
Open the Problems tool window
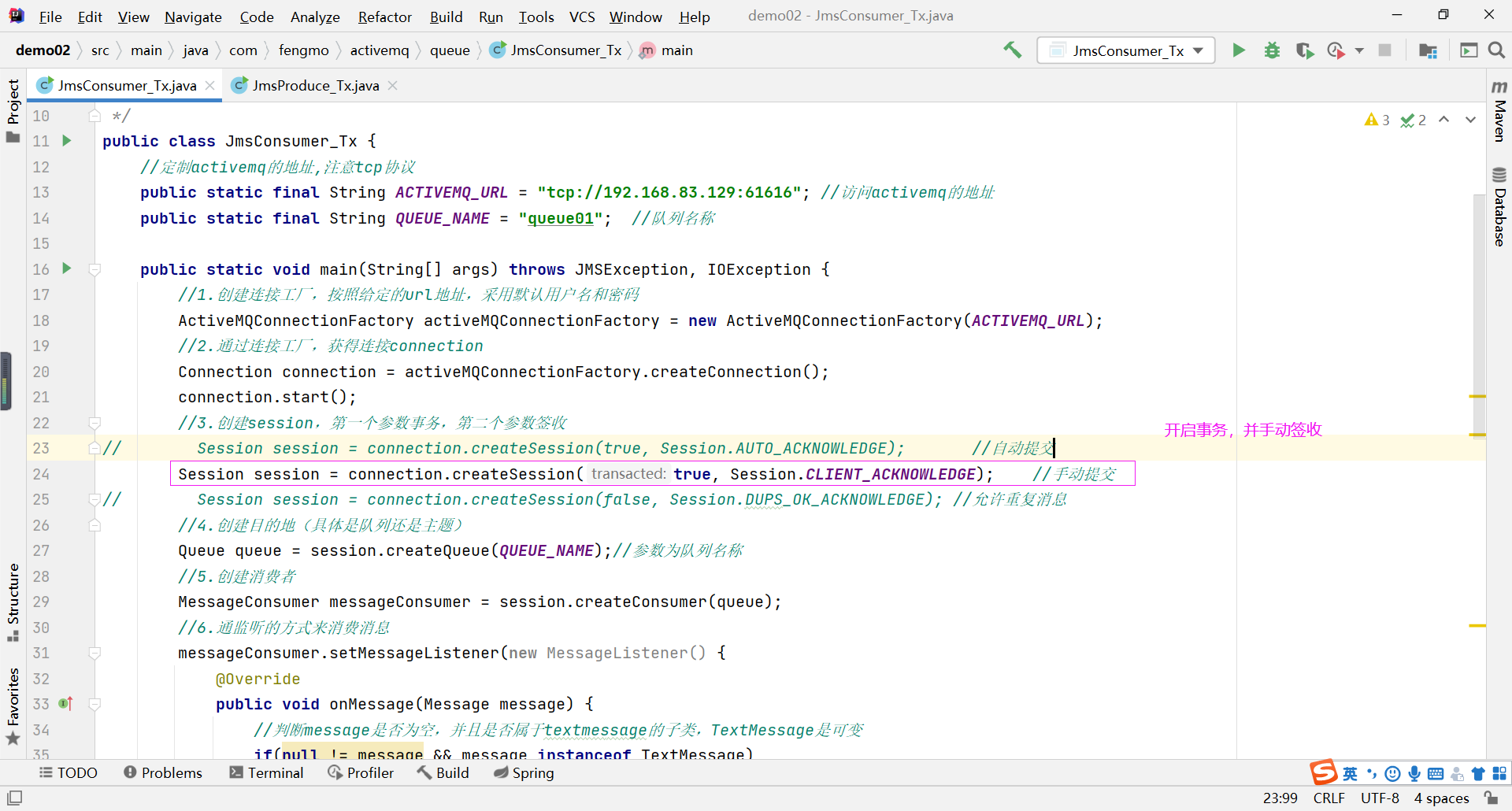point(163,772)
